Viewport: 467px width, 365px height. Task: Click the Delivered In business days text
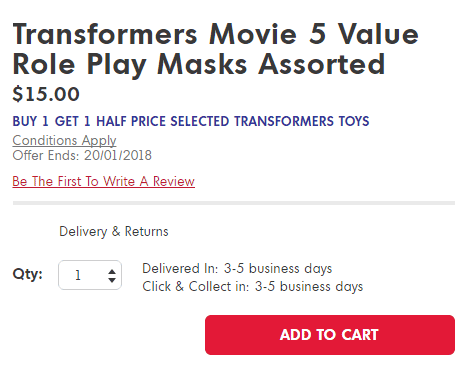pyautogui.click(x=237, y=269)
